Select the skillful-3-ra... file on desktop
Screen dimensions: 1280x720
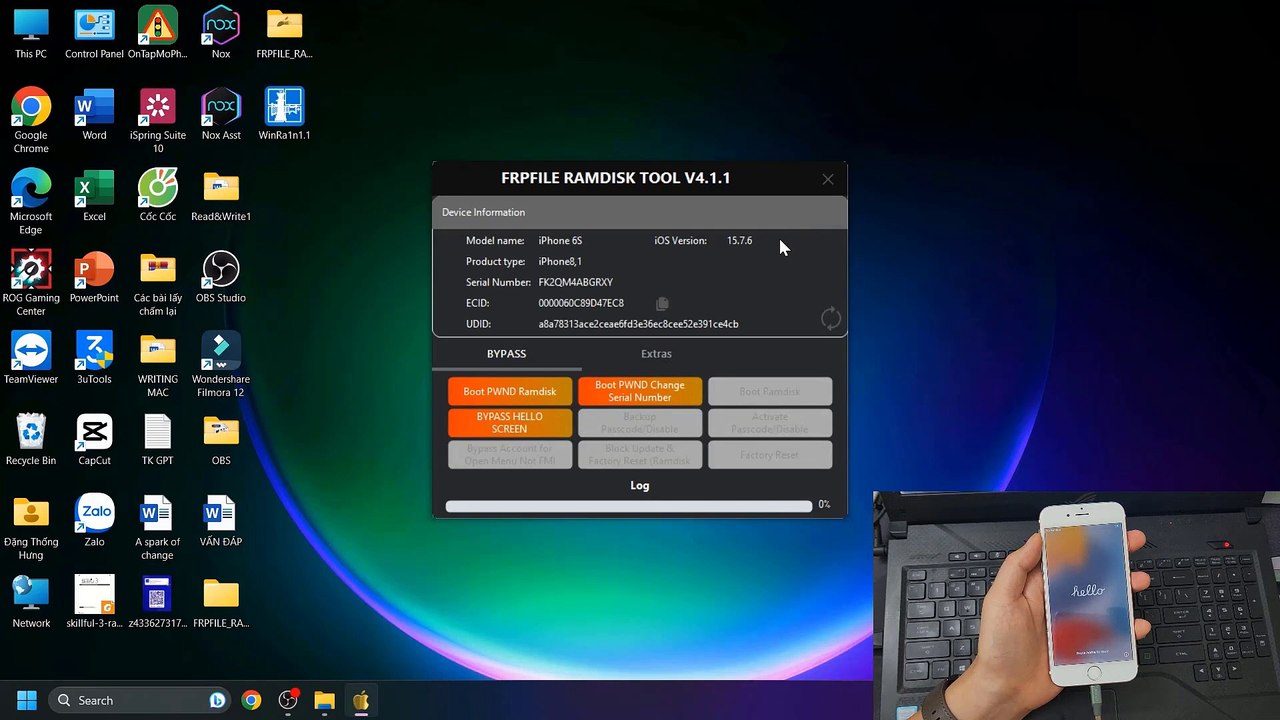pos(94,602)
